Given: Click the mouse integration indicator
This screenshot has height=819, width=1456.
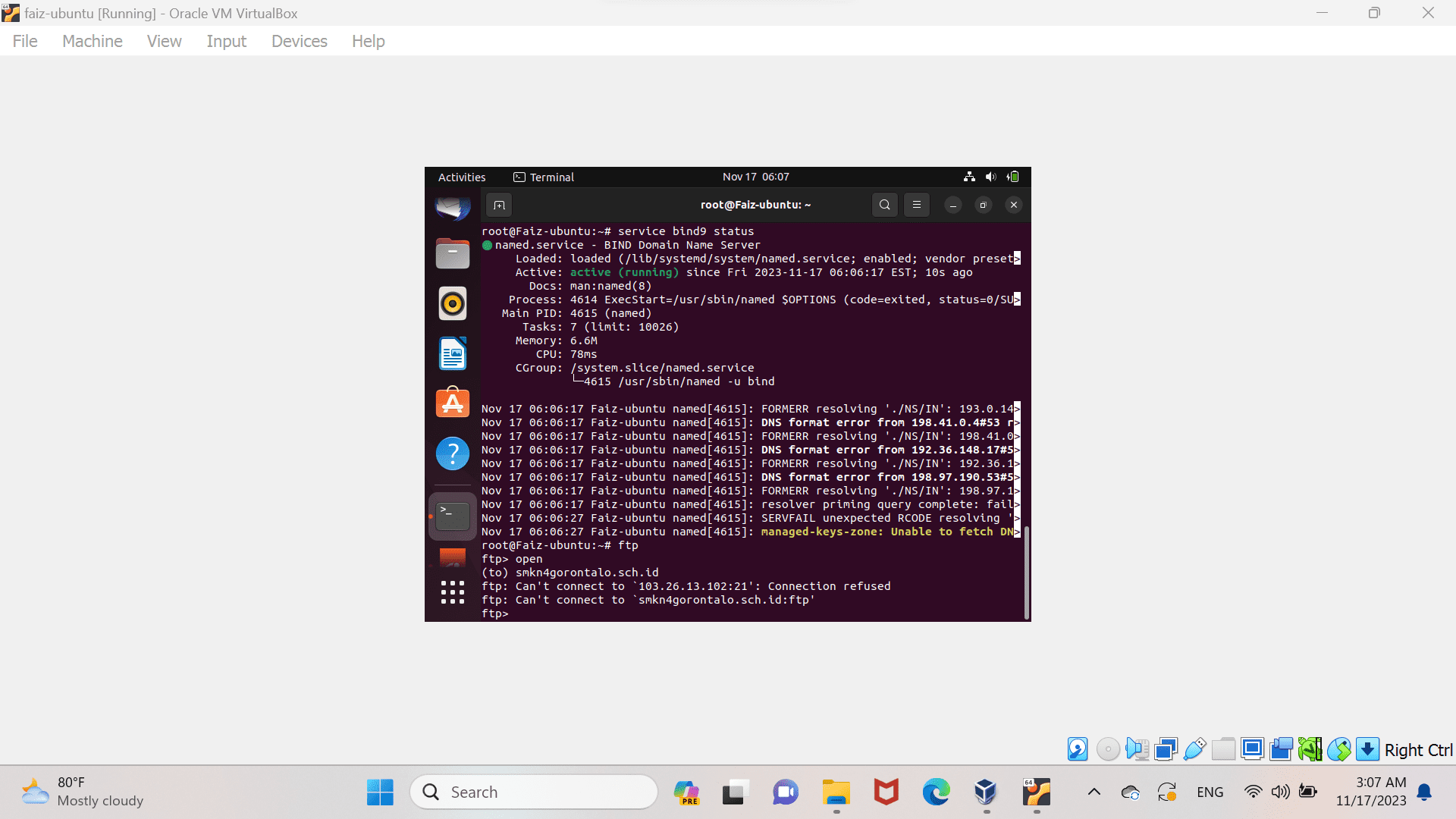Looking at the screenshot, I should 1338,749.
